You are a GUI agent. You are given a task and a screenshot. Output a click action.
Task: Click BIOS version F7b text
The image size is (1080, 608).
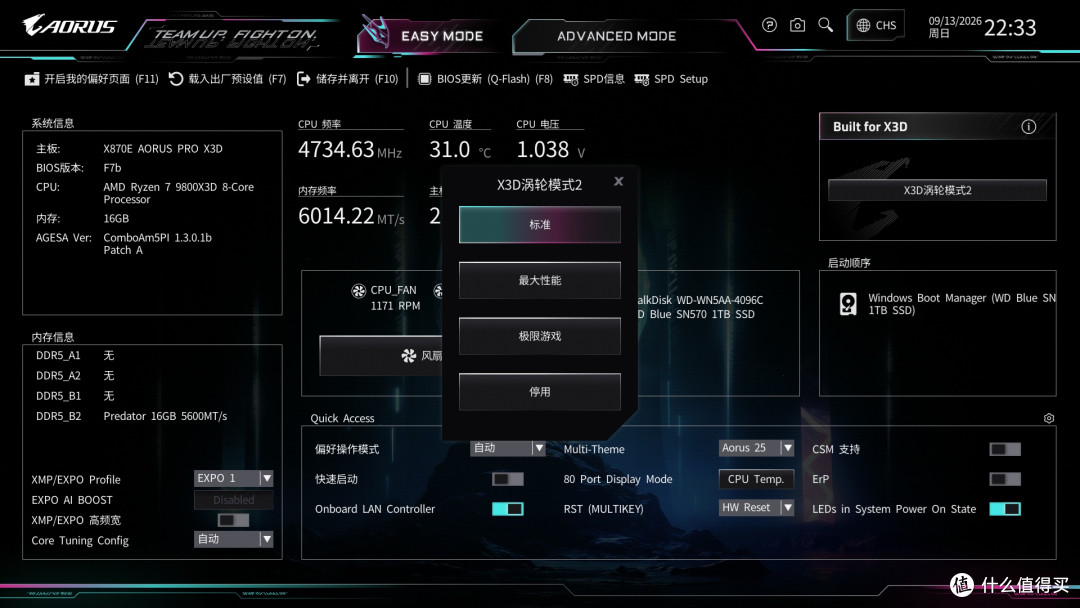(x=112, y=168)
